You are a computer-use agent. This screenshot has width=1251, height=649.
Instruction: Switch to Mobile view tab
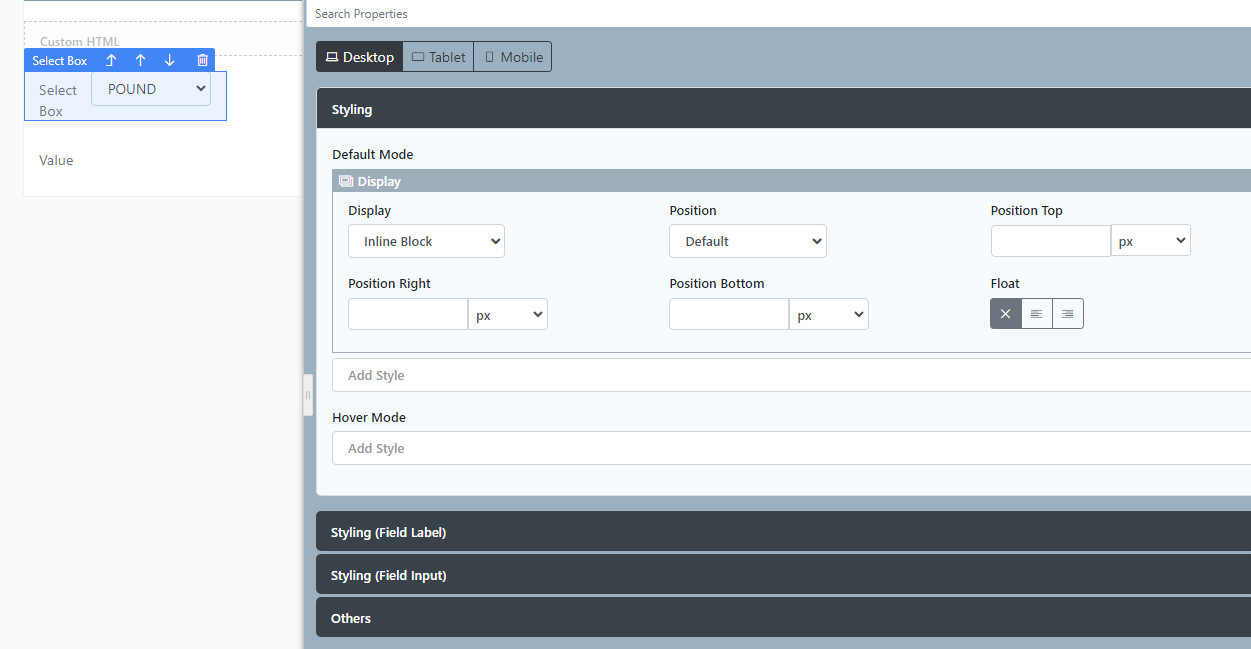513,57
